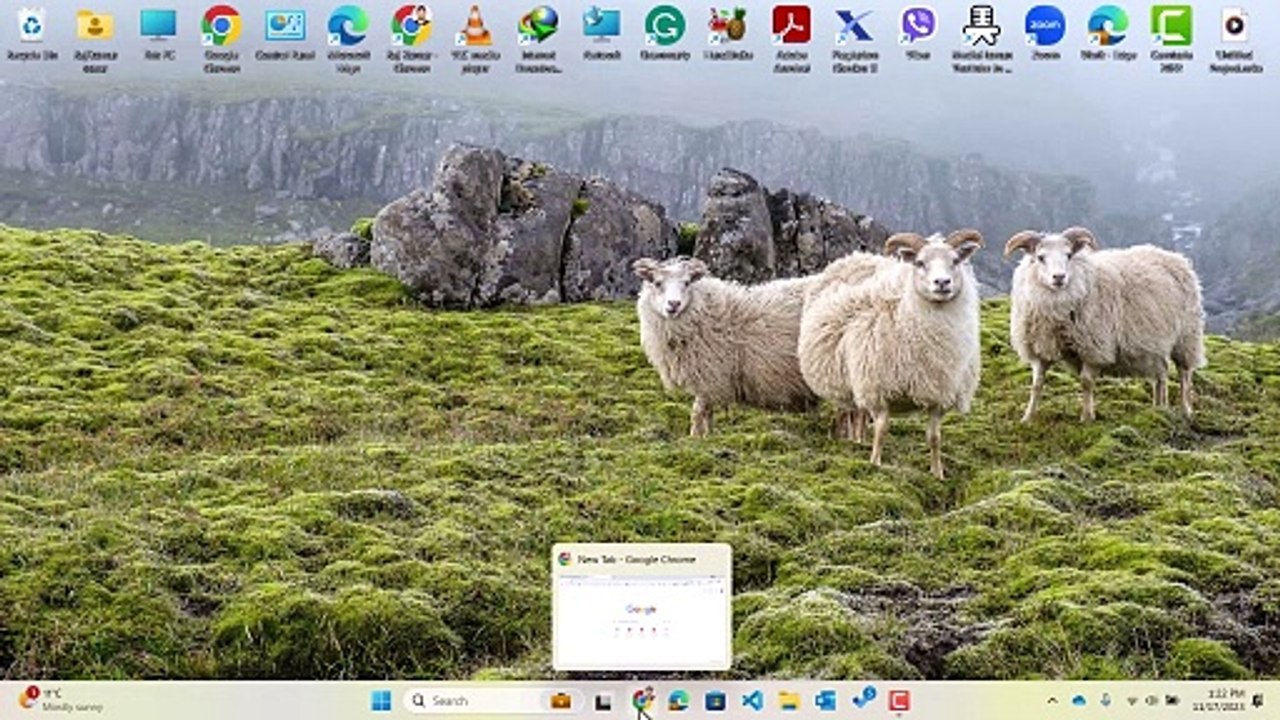Screen dimensions: 1280x720
Task: Open the This PC desktop icon
Action: point(158,36)
